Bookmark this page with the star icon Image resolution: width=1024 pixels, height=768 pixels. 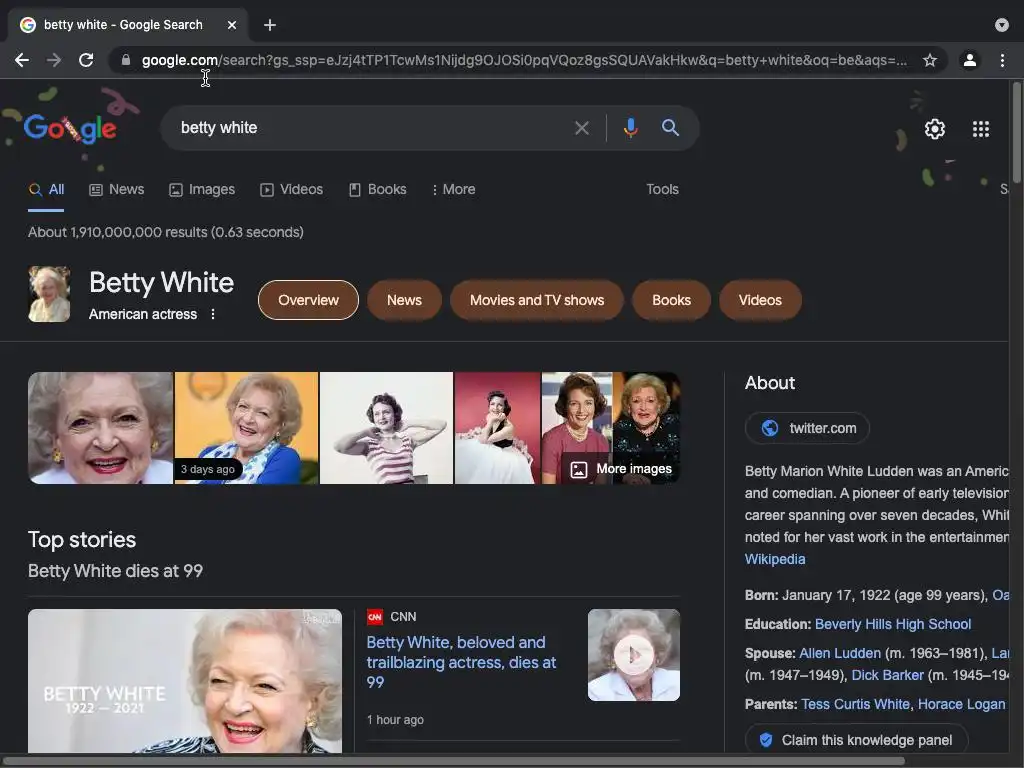930,60
